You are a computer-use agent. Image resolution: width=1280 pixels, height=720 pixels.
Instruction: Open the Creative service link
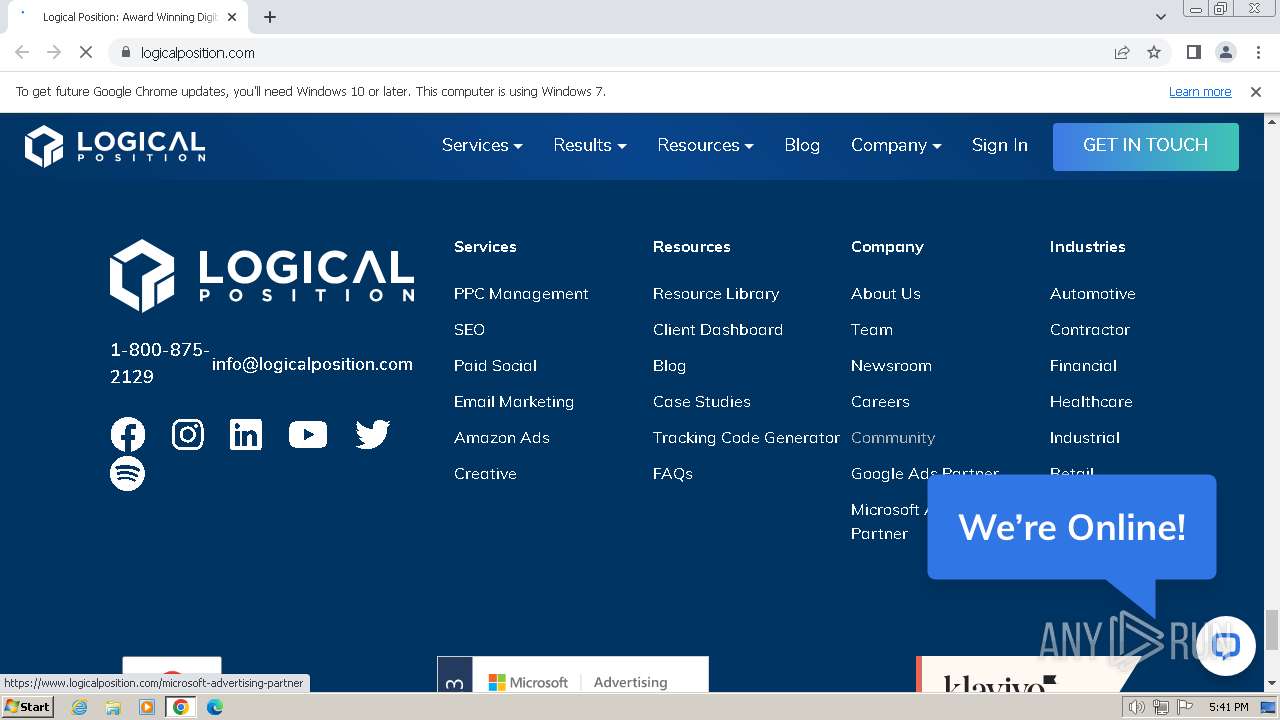[485, 474]
